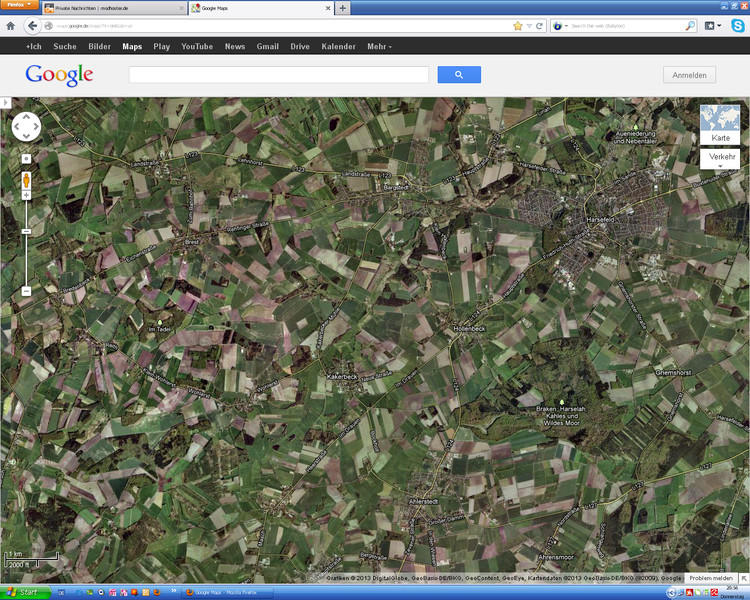Bookmark this page with the star
The width and height of the screenshot is (750, 600).
[518, 26]
